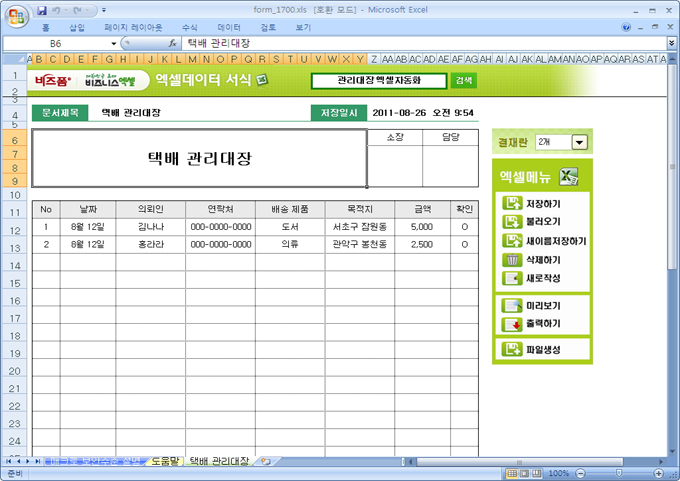Zoom in with the plus button

[x=659, y=473]
